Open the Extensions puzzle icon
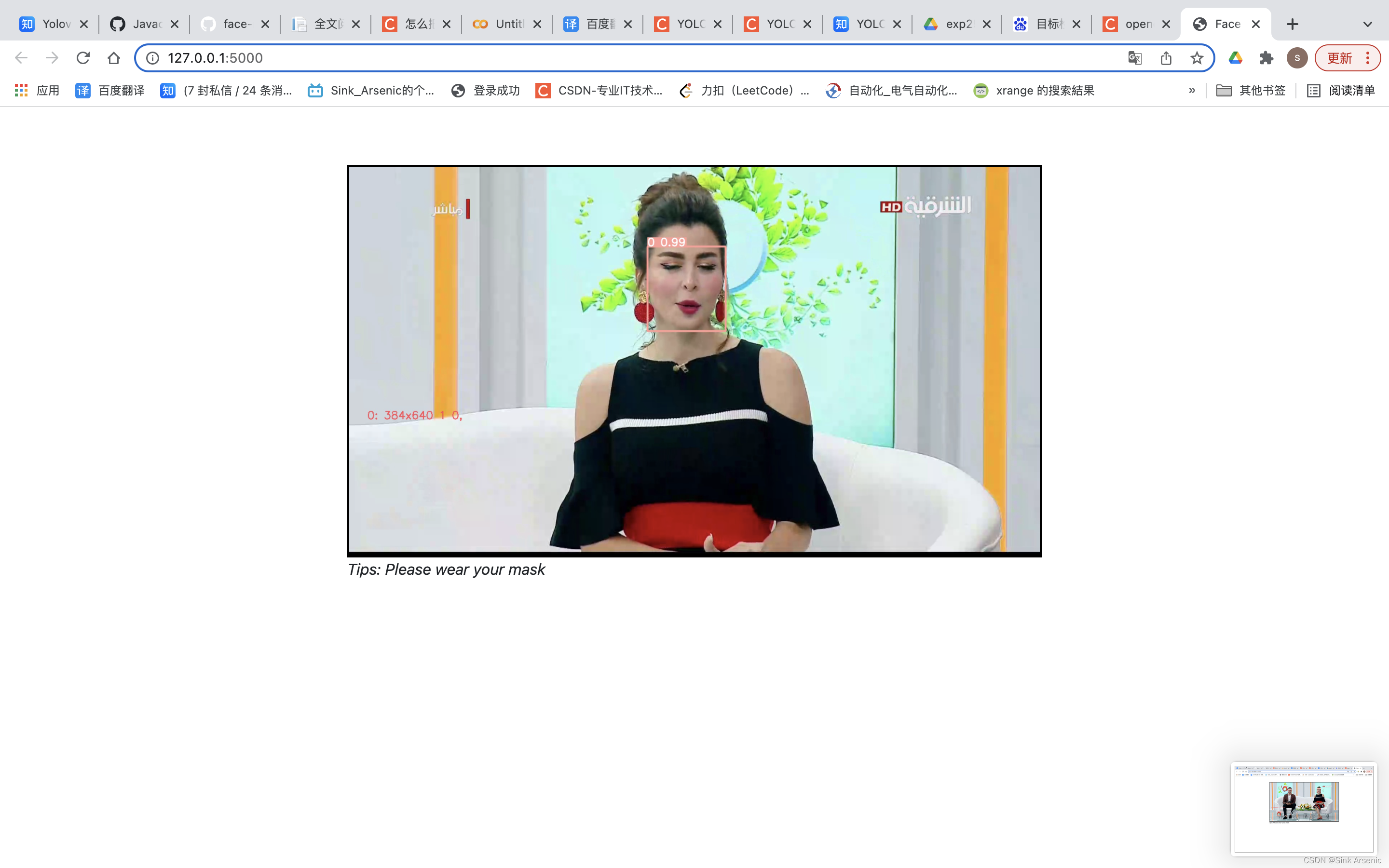The image size is (1389, 868). [x=1266, y=58]
